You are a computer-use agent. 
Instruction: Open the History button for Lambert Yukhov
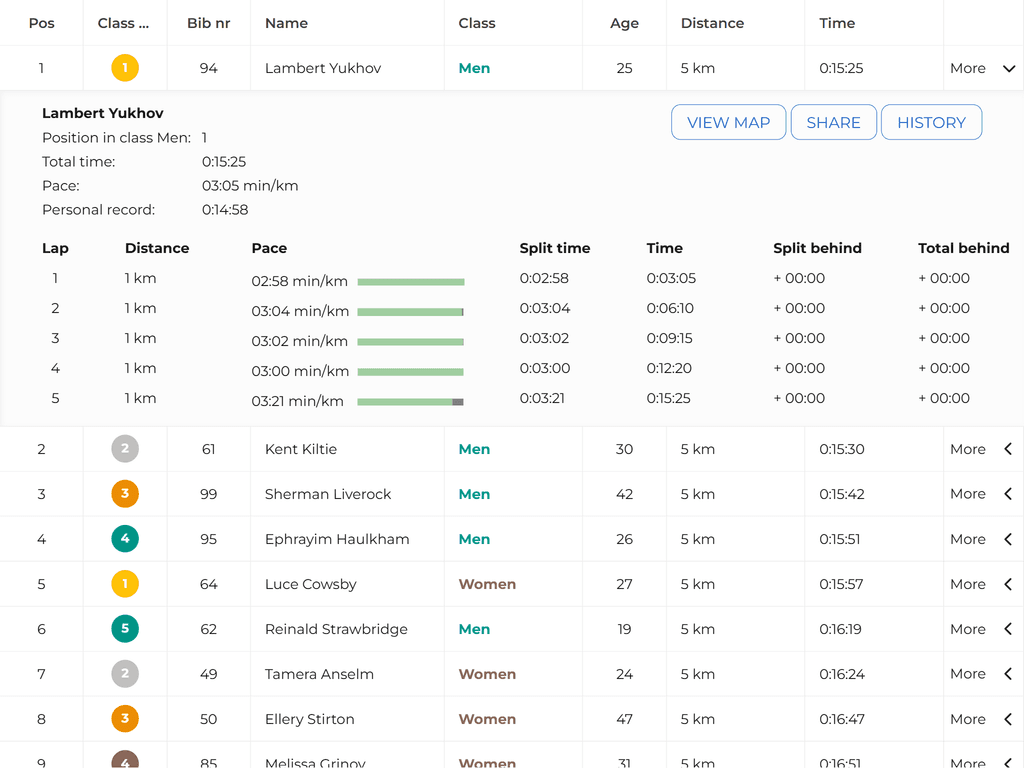[931, 122]
